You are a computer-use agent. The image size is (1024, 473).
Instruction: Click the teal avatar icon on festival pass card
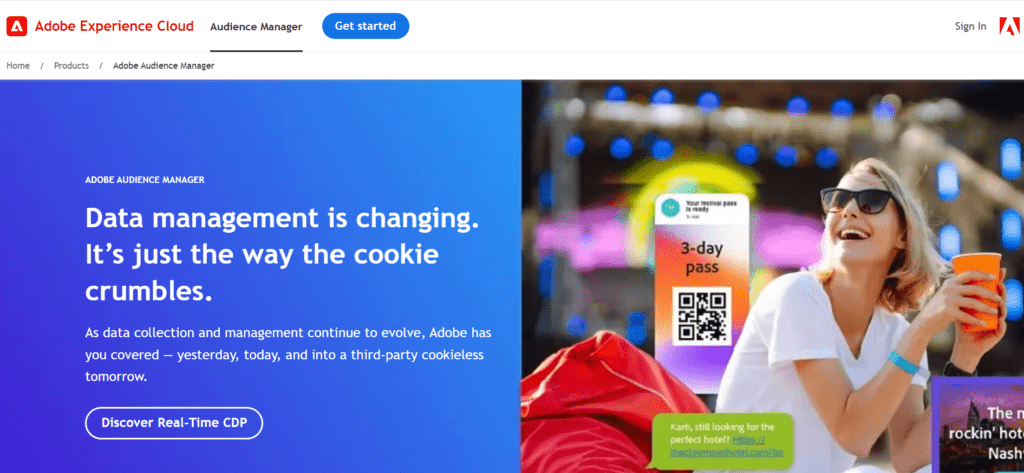(x=671, y=208)
